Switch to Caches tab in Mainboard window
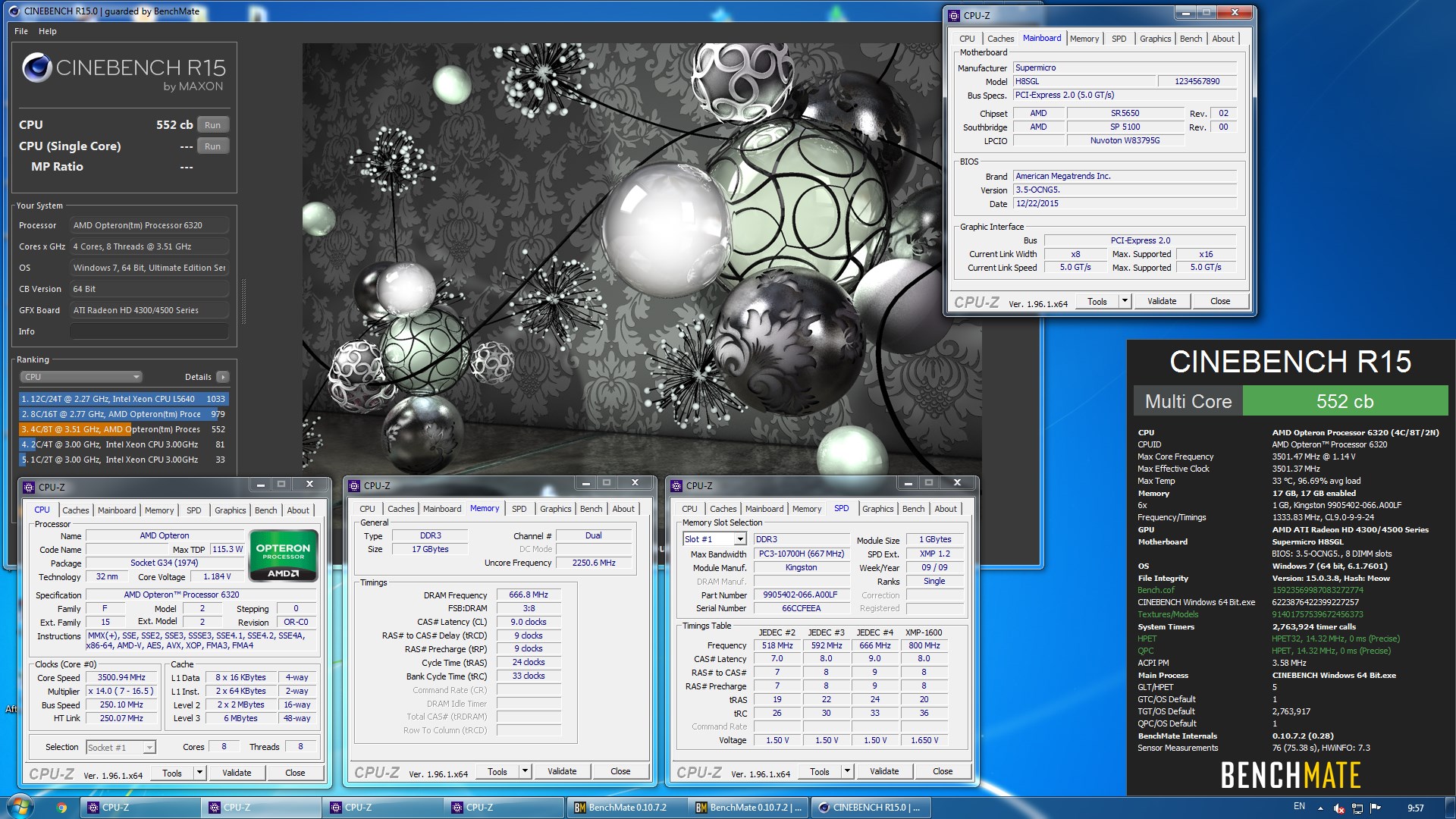Image resolution: width=1456 pixels, height=819 pixels. (x=1000, y=39)
